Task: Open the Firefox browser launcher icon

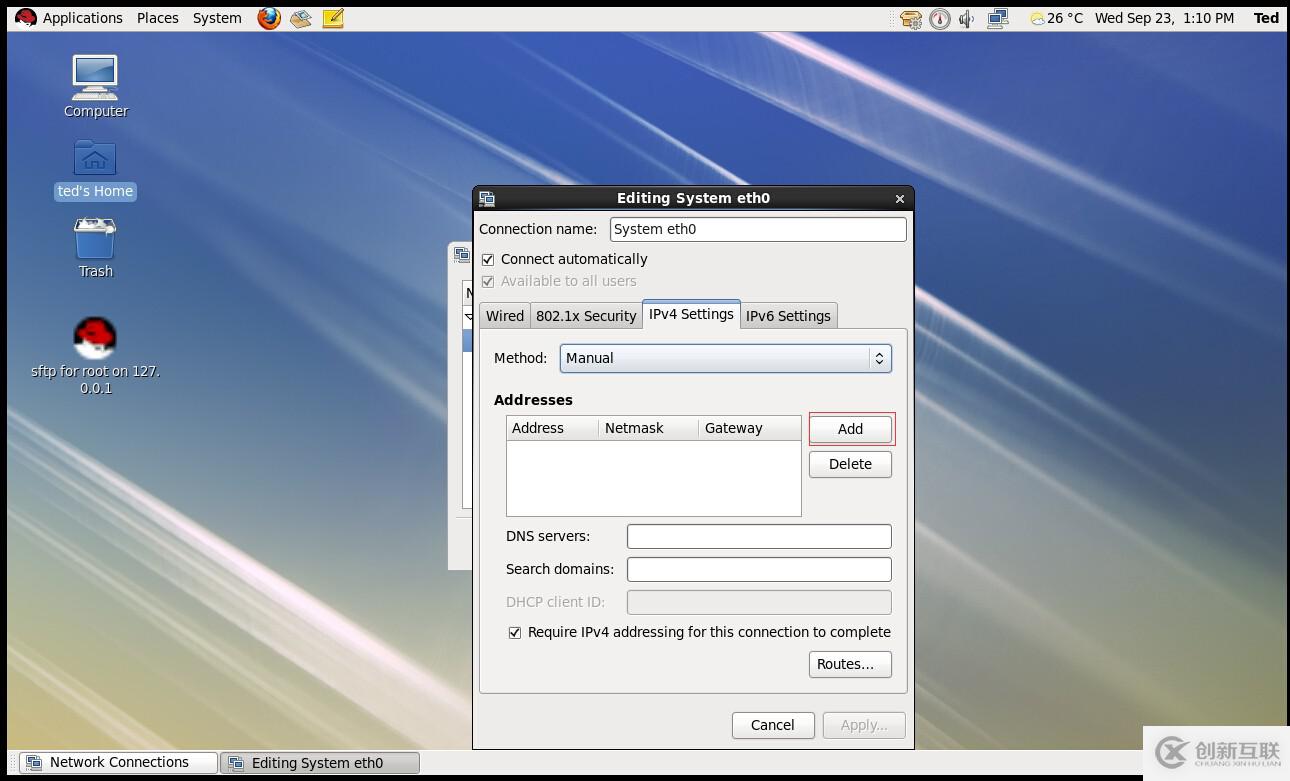Action: click(x=269, y=18)
